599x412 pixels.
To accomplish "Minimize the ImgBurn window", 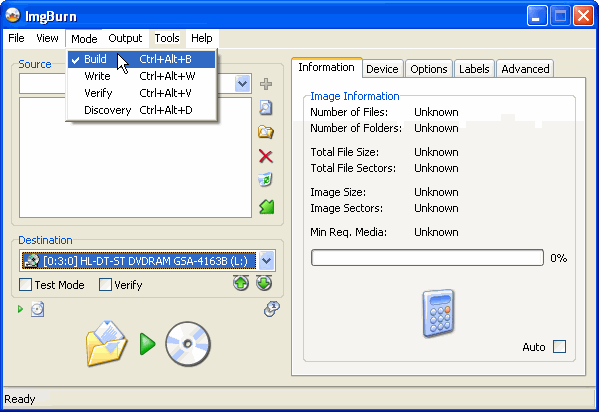I will pyautogui.click(x=537, y=16).
